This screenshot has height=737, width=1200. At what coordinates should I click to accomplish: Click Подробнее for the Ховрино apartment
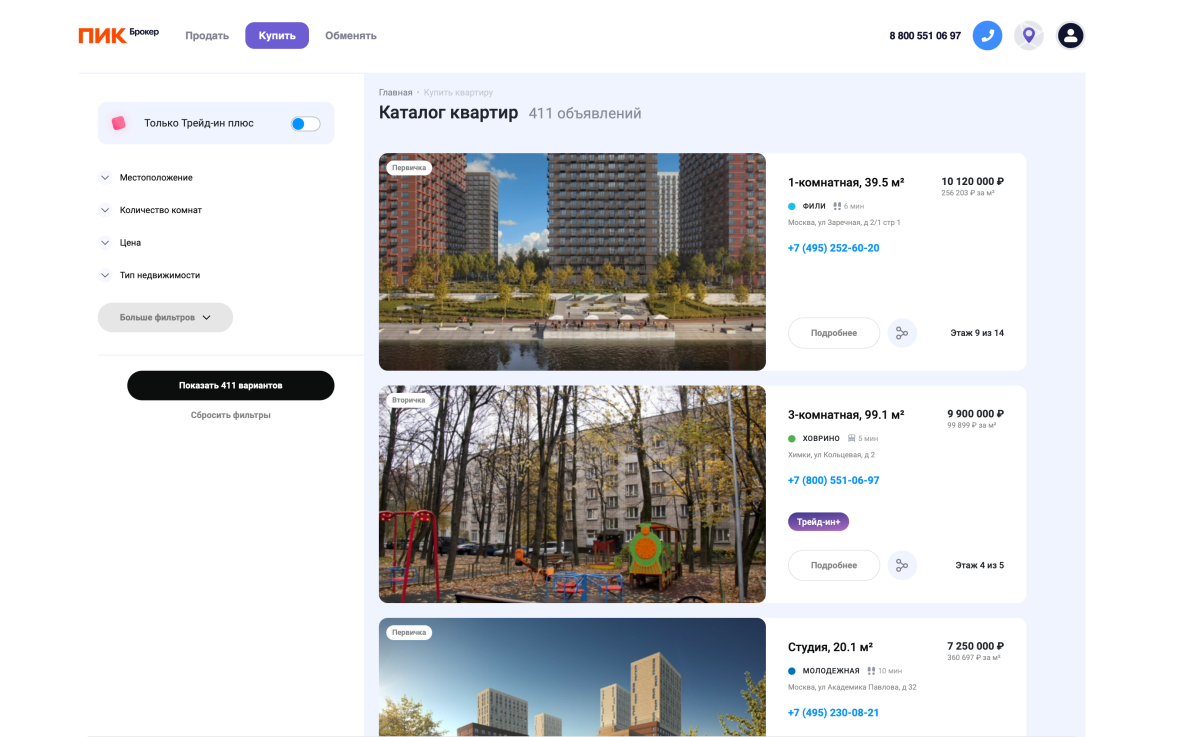(x=834, y=565)
